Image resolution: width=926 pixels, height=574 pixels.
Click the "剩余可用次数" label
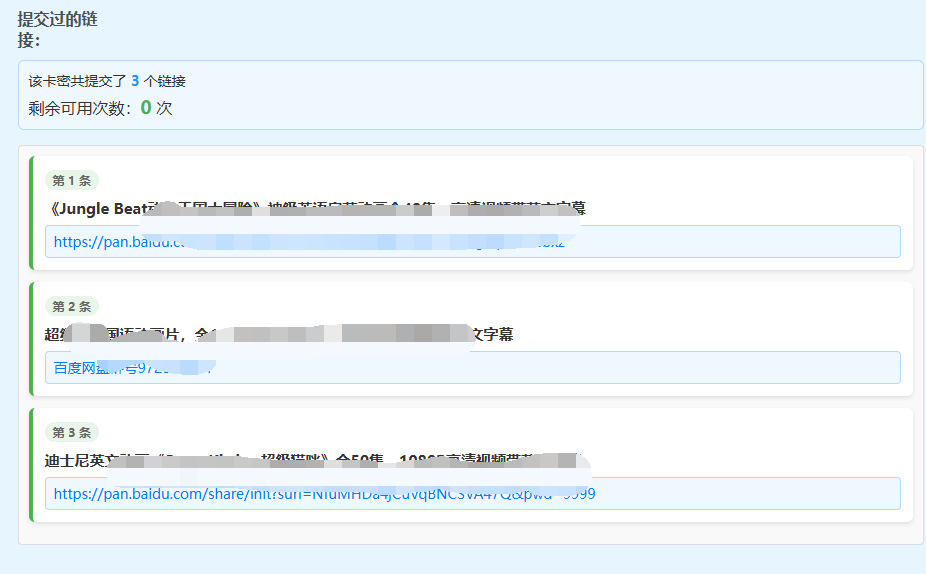click(80, 109)
